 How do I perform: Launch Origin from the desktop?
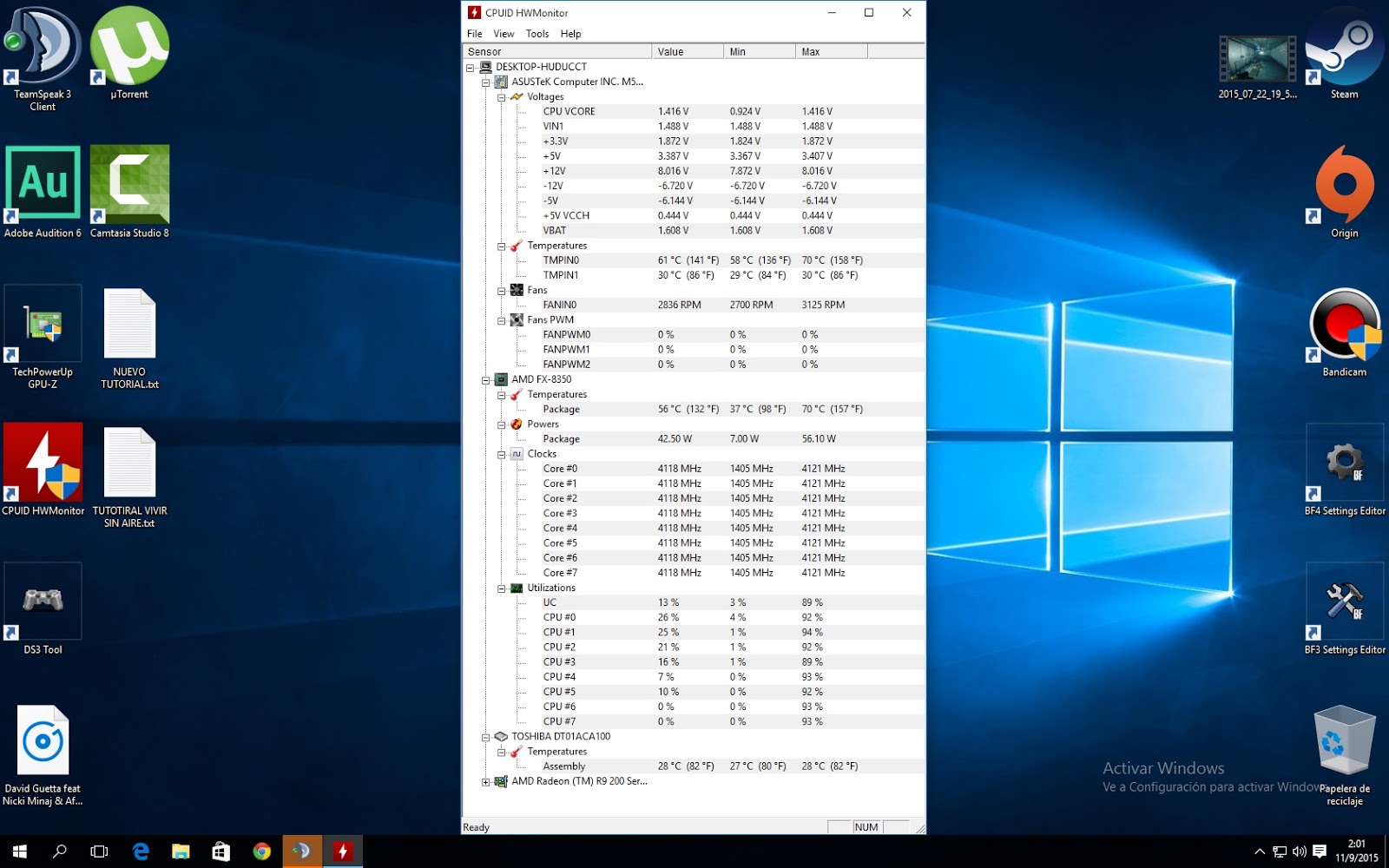pos(1344,192)
